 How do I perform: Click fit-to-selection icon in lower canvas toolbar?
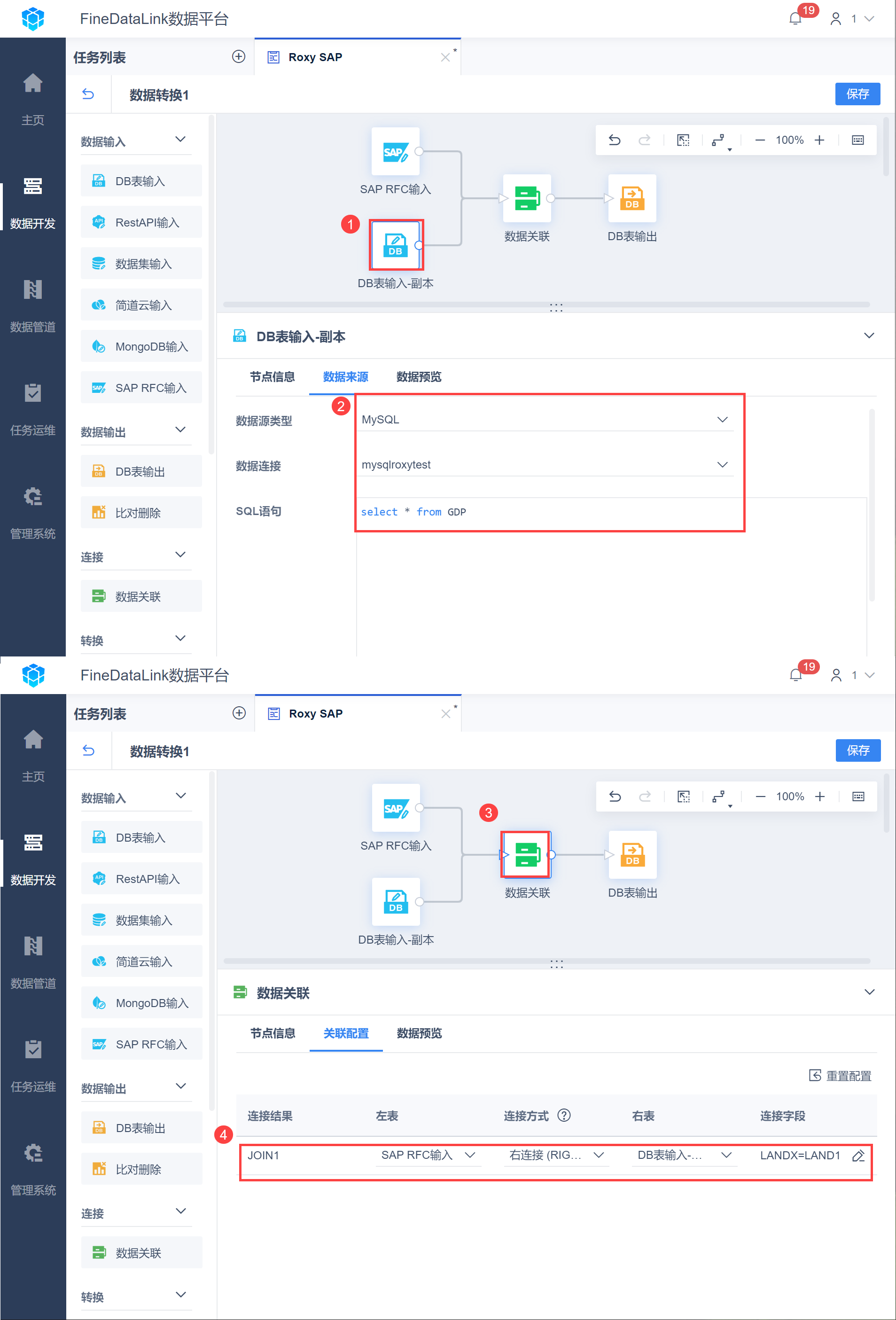pos(684,797)
